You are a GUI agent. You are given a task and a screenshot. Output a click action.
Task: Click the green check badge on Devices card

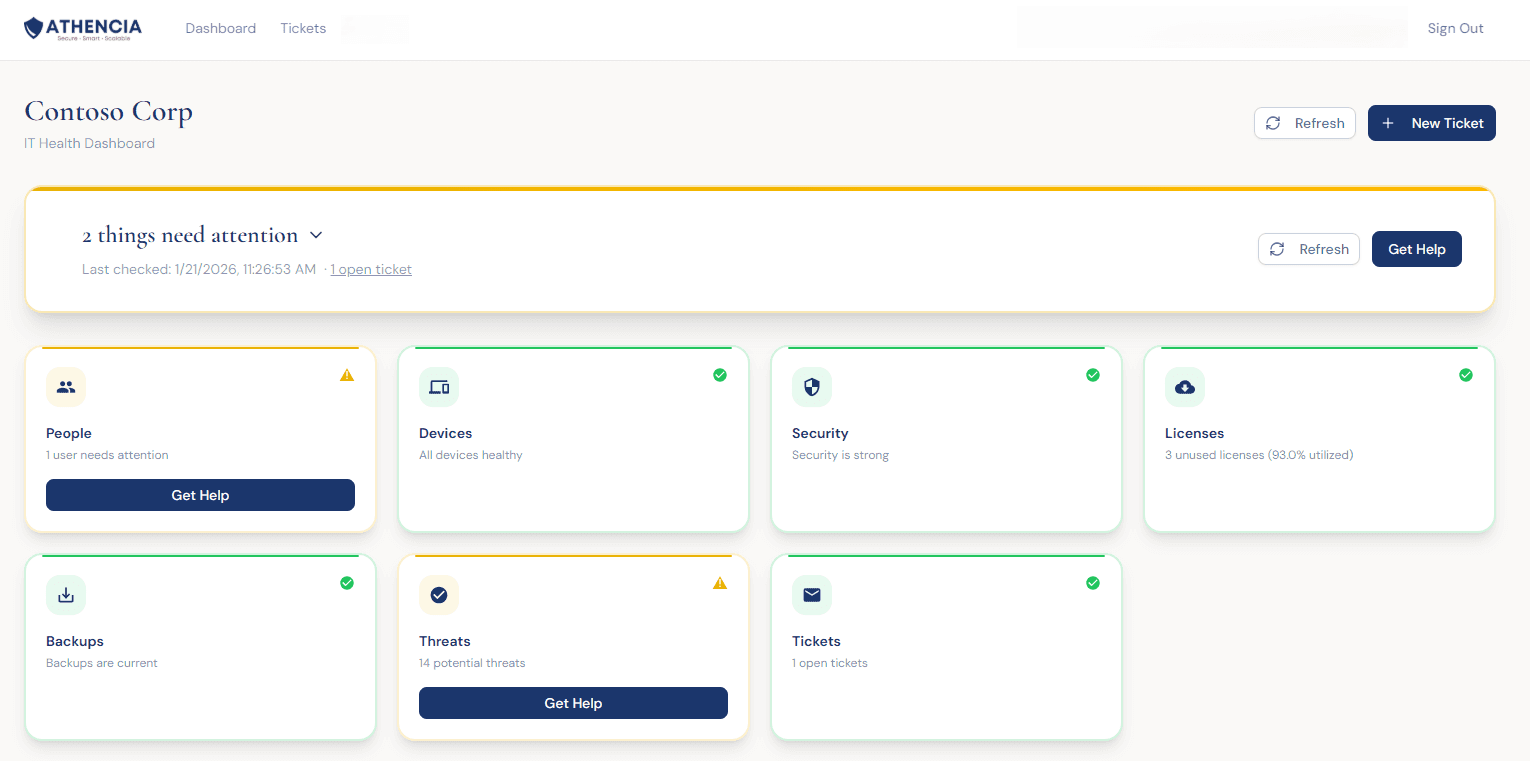(720, 375)
